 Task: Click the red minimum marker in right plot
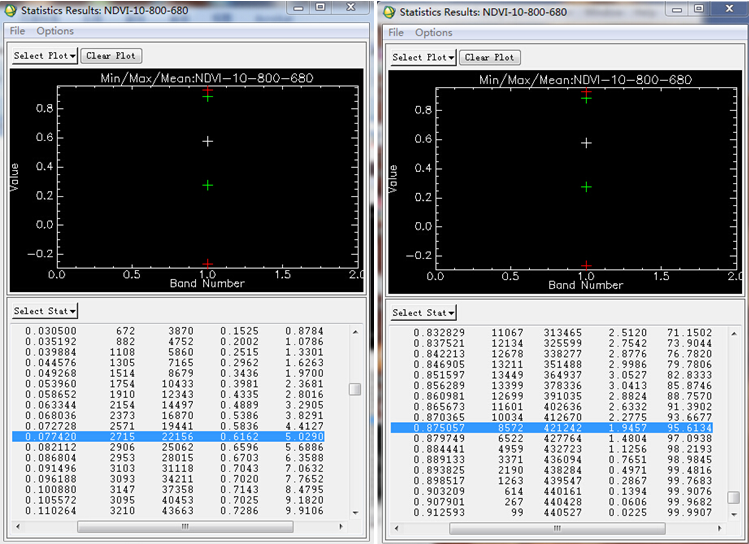click(x=587, y=265)
